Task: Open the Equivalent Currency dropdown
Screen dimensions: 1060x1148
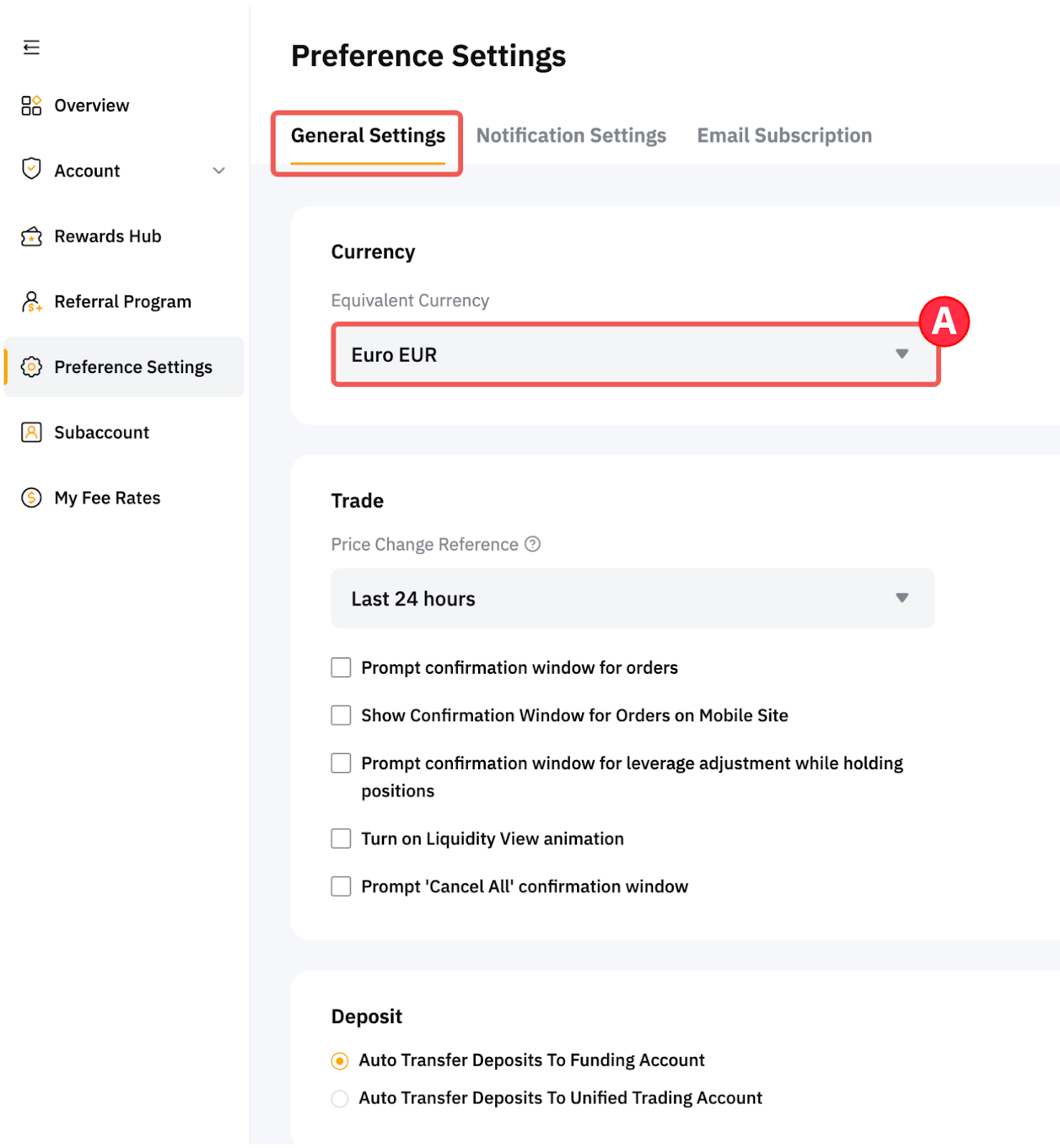Action: point(634,354)
